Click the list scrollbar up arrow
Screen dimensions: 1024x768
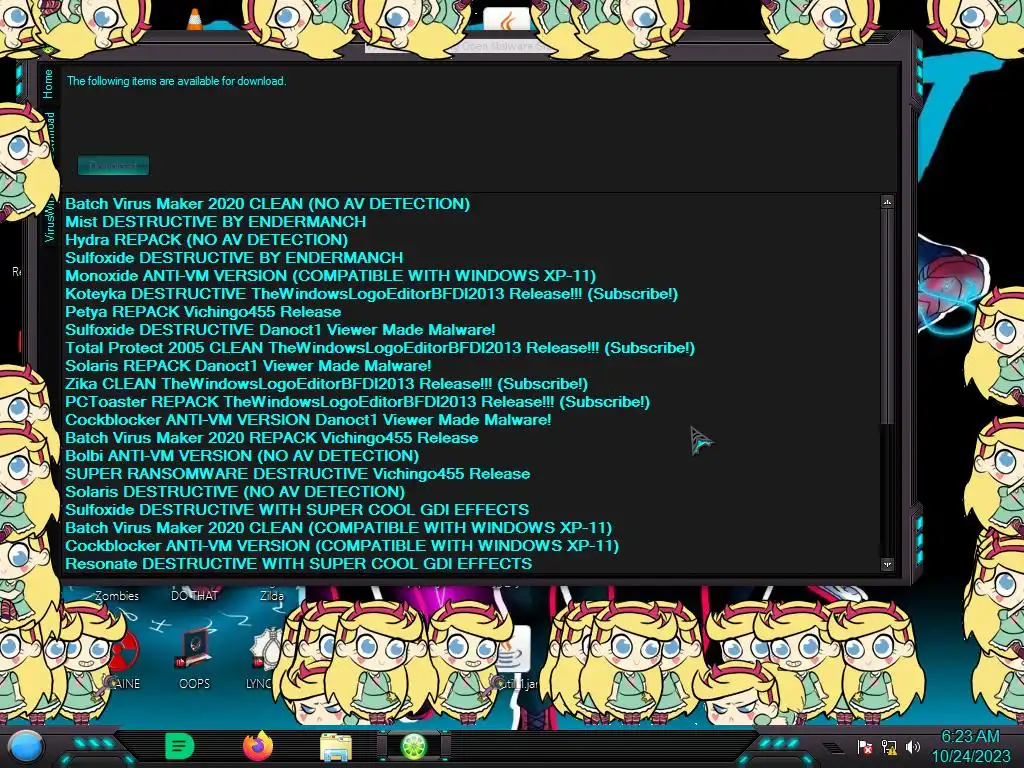[x=887, y=202]
